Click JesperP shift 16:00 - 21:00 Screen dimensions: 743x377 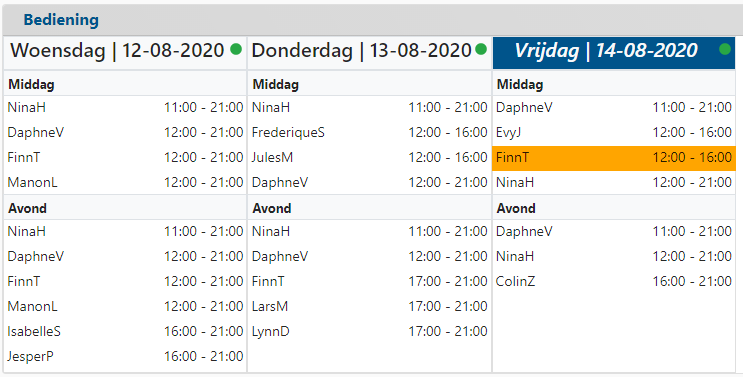[x=125, y=356]
